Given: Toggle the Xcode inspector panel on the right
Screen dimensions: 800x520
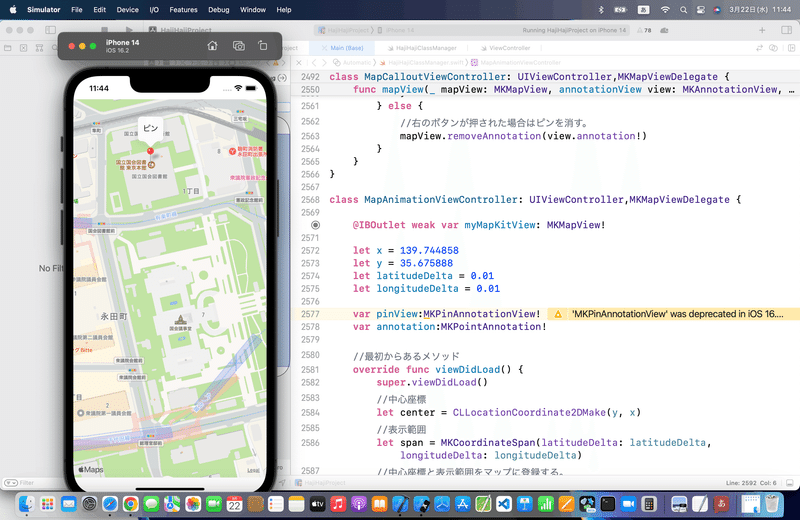Looking at the screenshot, I should click(786, 30).
